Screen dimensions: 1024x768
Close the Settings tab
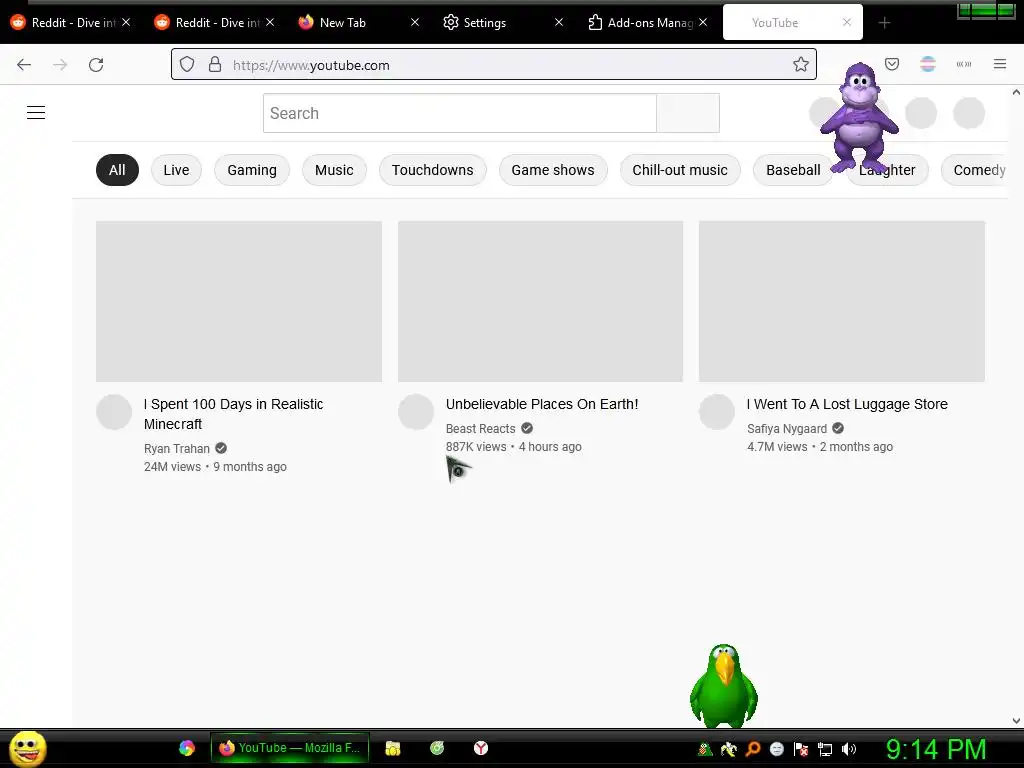click(x=559, y=22)
